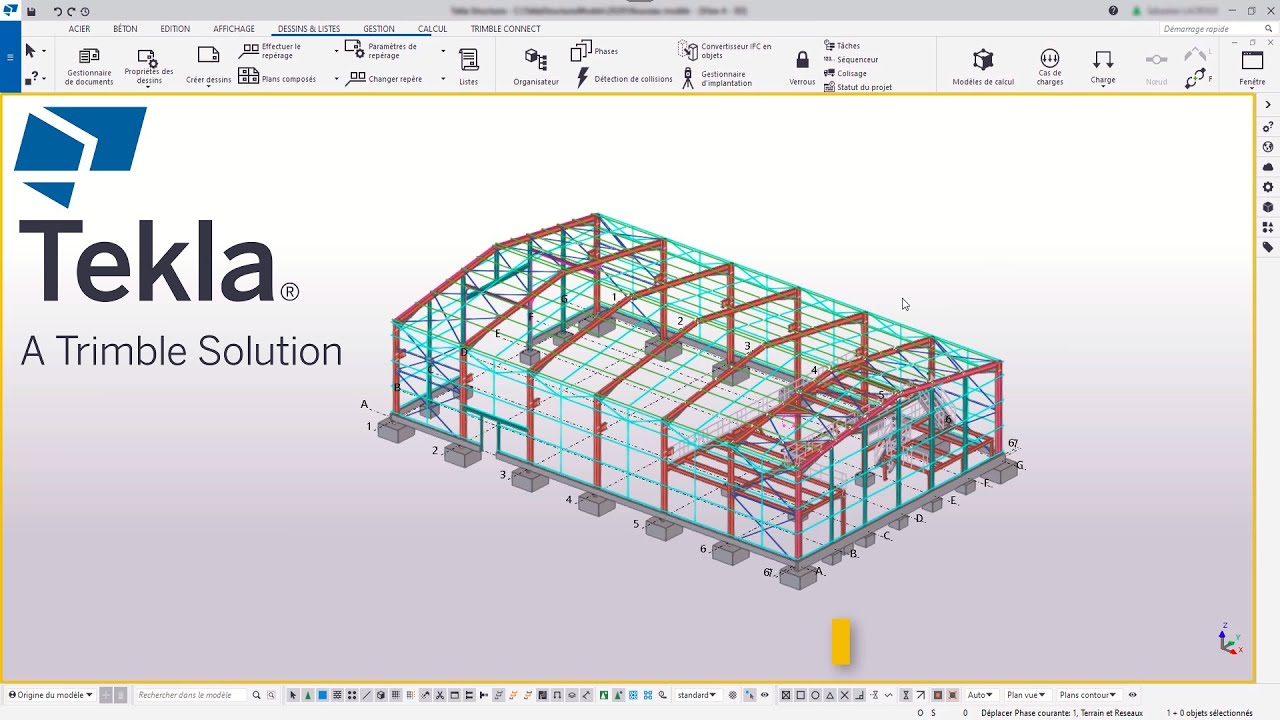Click Changer repère tool
1280x720 pixels.
386,78
